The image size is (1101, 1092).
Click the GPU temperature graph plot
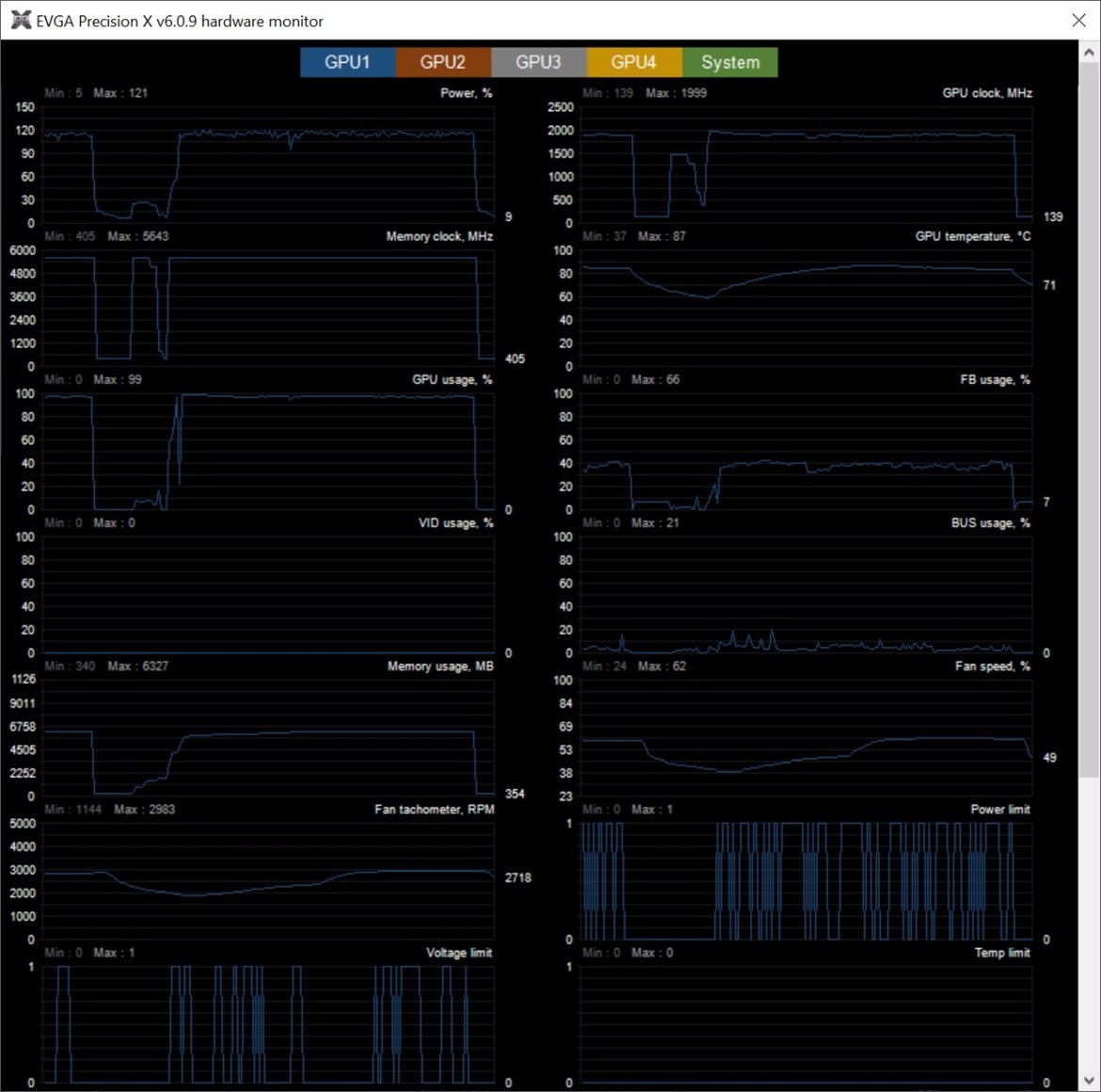tap(806, 308)
